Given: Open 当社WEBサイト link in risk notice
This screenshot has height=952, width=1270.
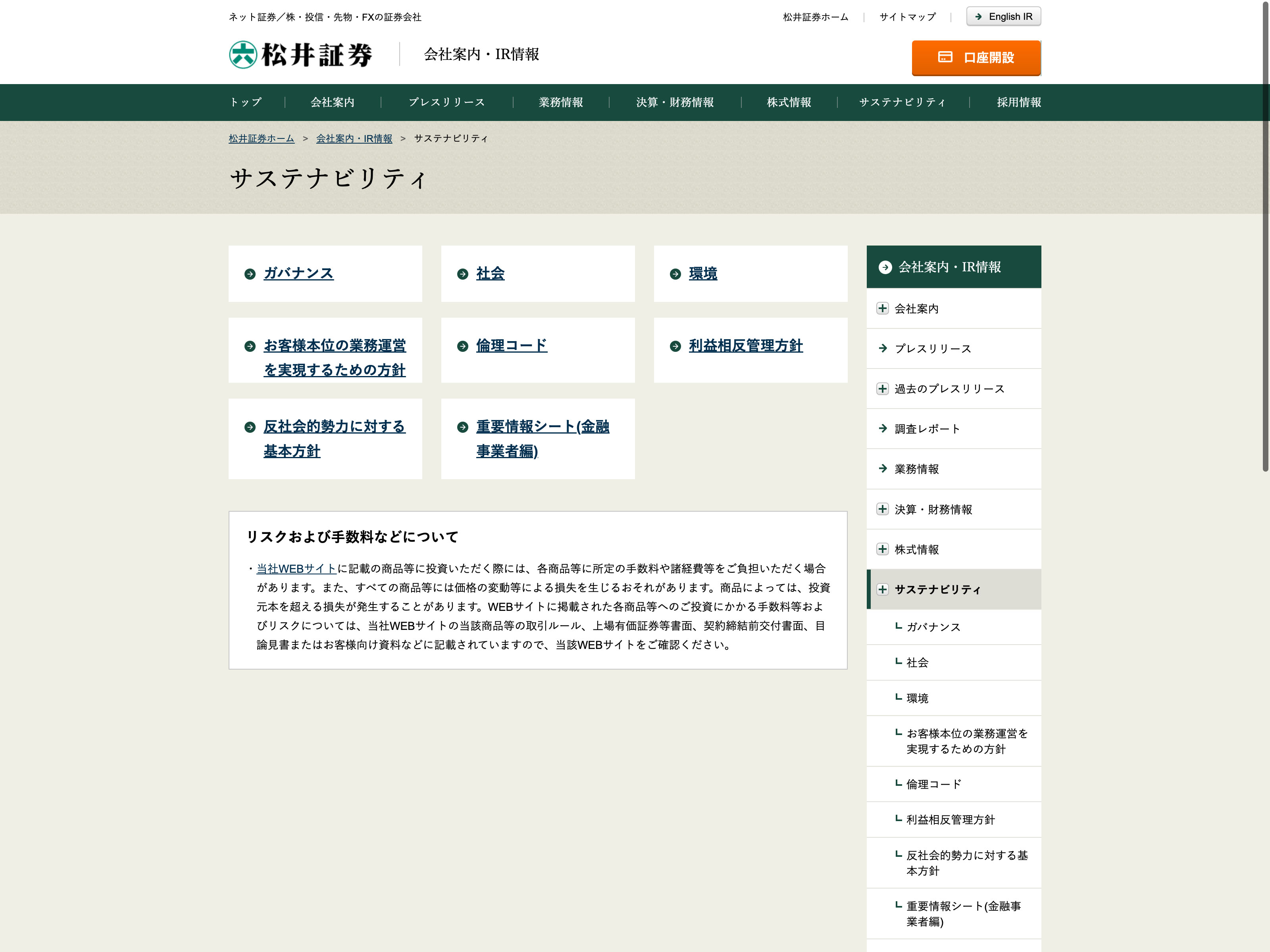Looking at the screenshot, I should pyautogui.click(x=296, y=569).
